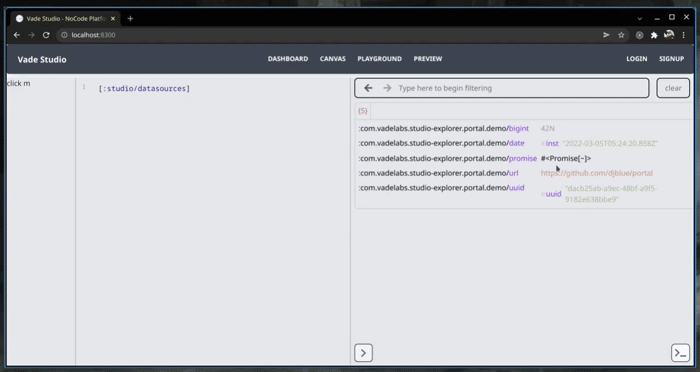The width and height of the screenshot is (700, 372).
Task: Open a new browser tab
Action: point(130,18)
